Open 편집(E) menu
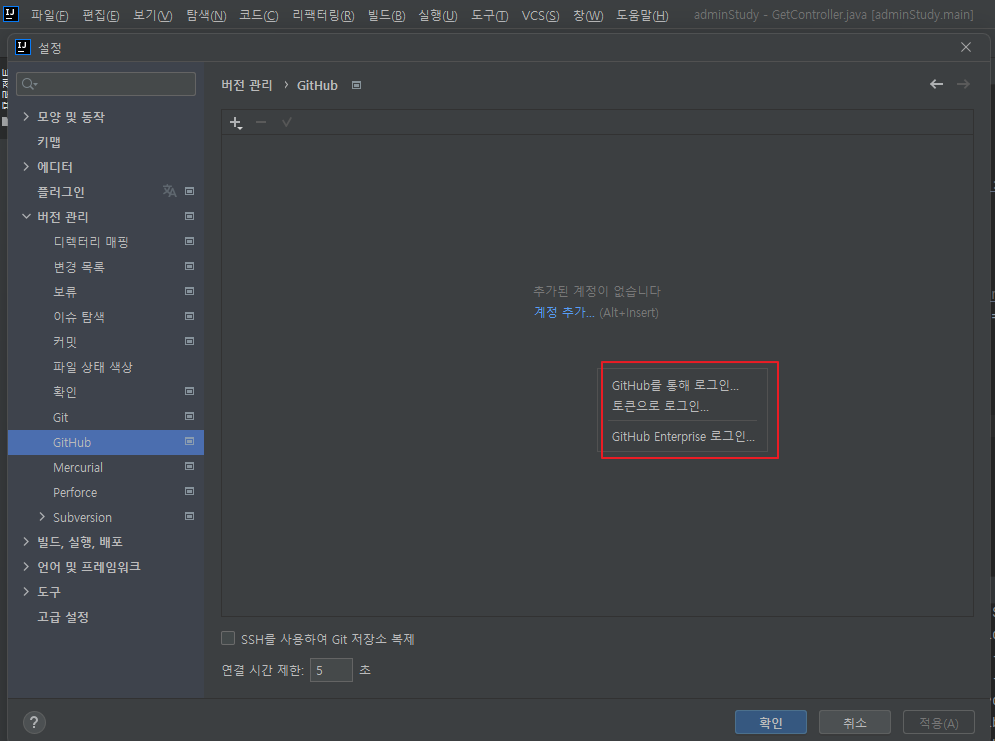 pos(101,15)
